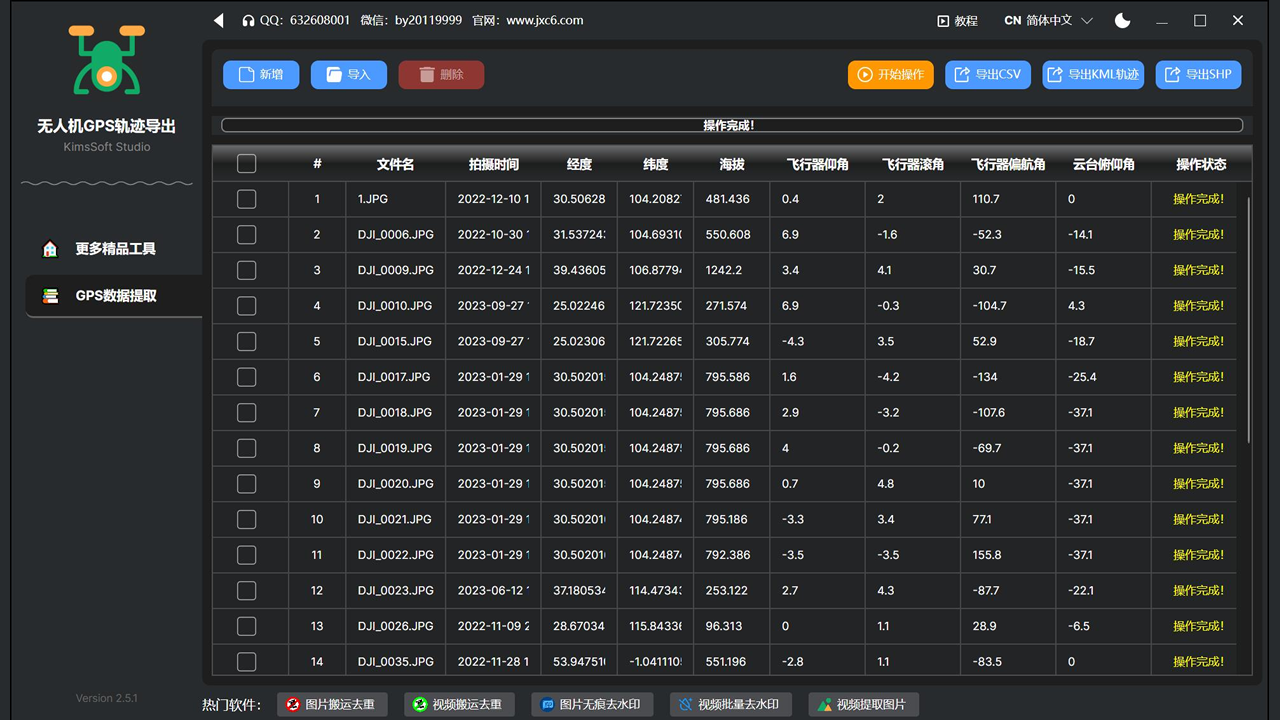Click the 拍摄时间 column header
Screen dimensions: 1280x720
(x=494, y=164)
